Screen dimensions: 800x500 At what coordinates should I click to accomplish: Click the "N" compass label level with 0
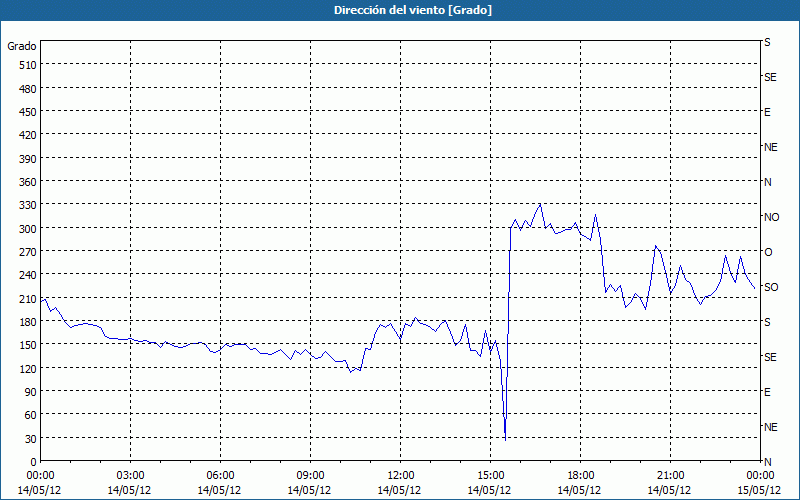(x=767, y=462)
